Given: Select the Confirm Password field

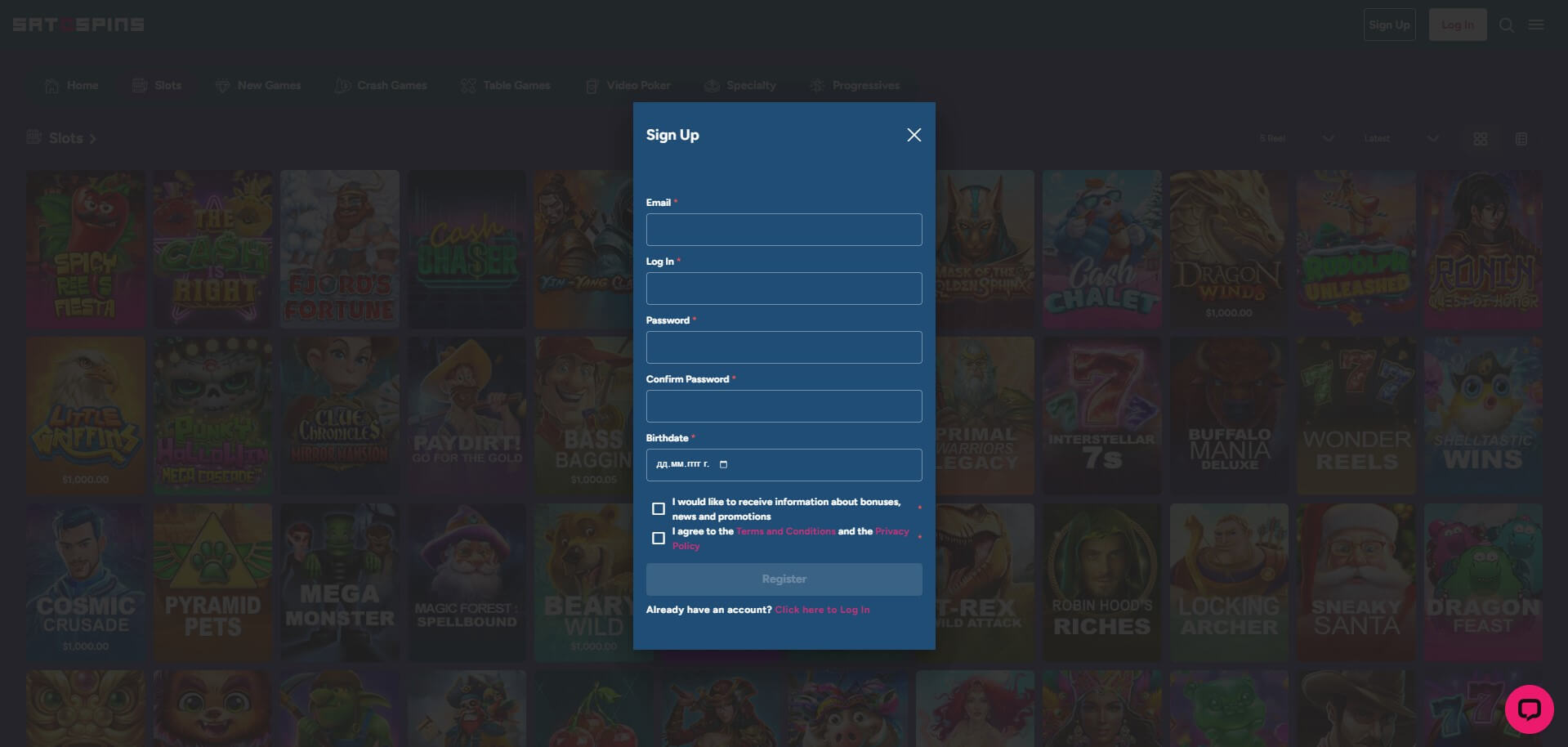Looking at the screenshot, I should tap(784, 406).
